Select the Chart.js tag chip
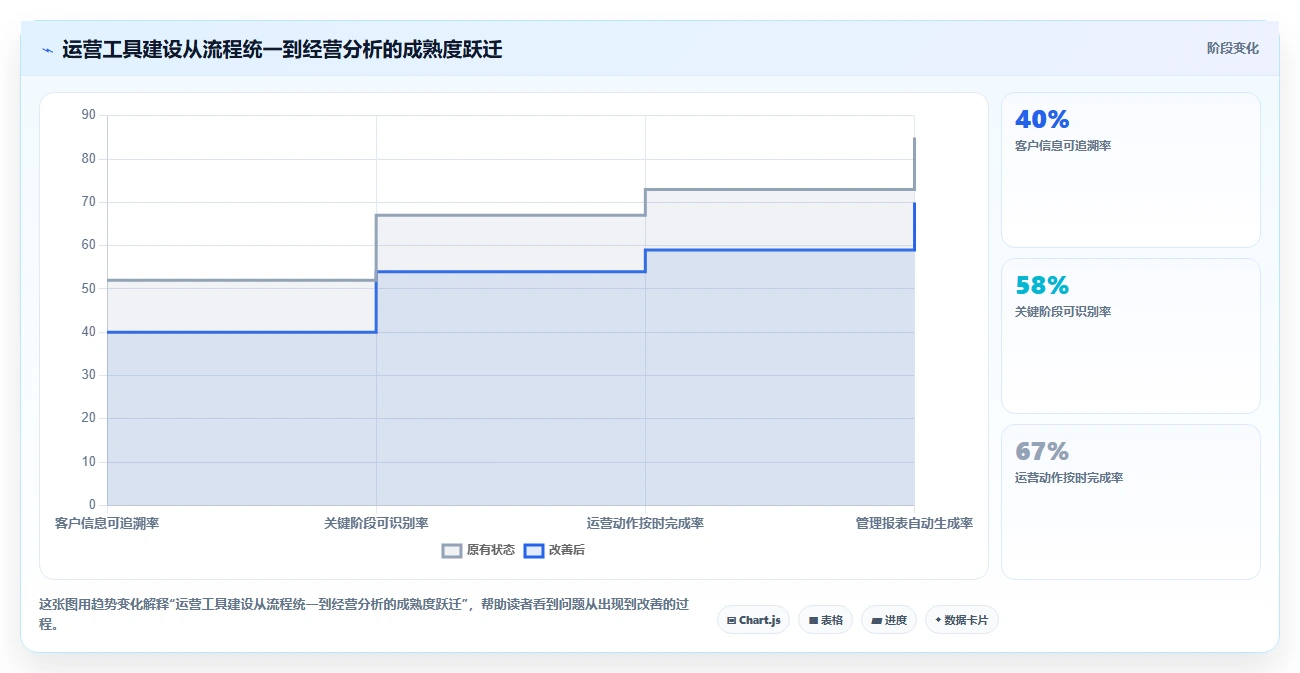The image size is (1300, 673). [753, 620]
